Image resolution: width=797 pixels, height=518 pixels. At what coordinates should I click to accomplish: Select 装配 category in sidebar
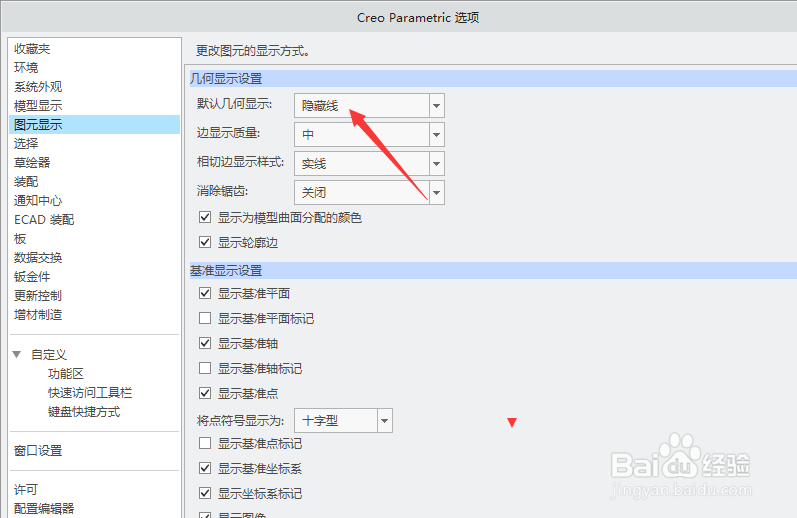pyautogui.click(x=26, y=182)
